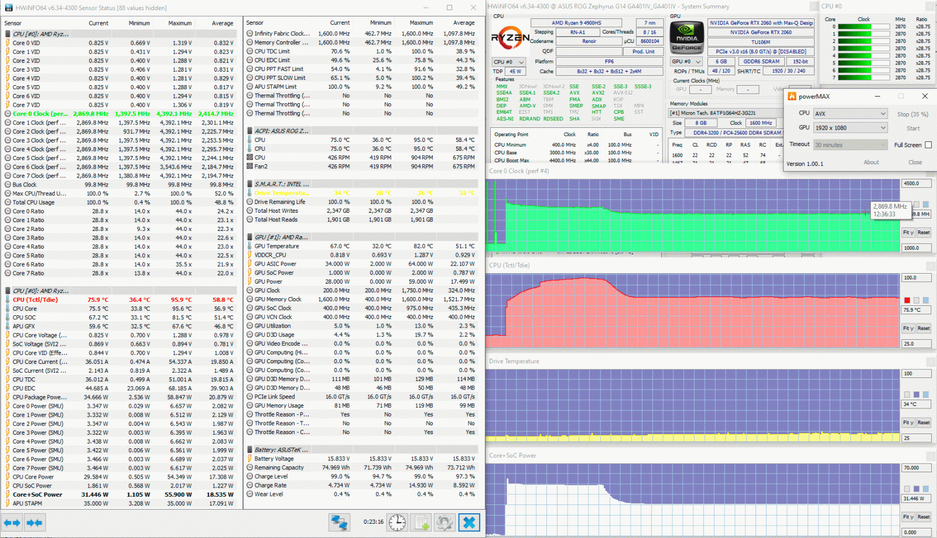Click the Minimum column header in left pane

[x=139, y=23]
